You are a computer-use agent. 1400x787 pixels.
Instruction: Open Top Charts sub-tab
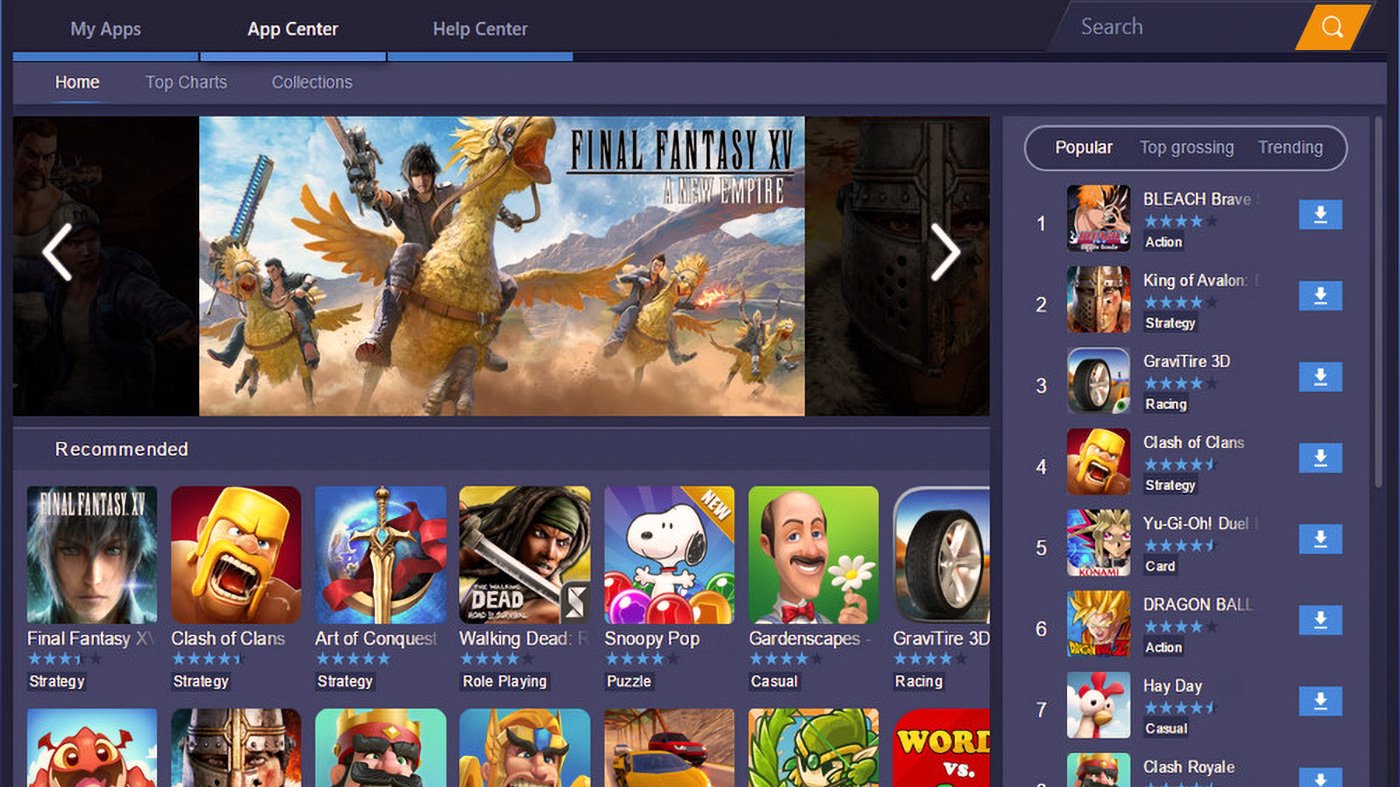pyautogui.click(x=186, y=82)
